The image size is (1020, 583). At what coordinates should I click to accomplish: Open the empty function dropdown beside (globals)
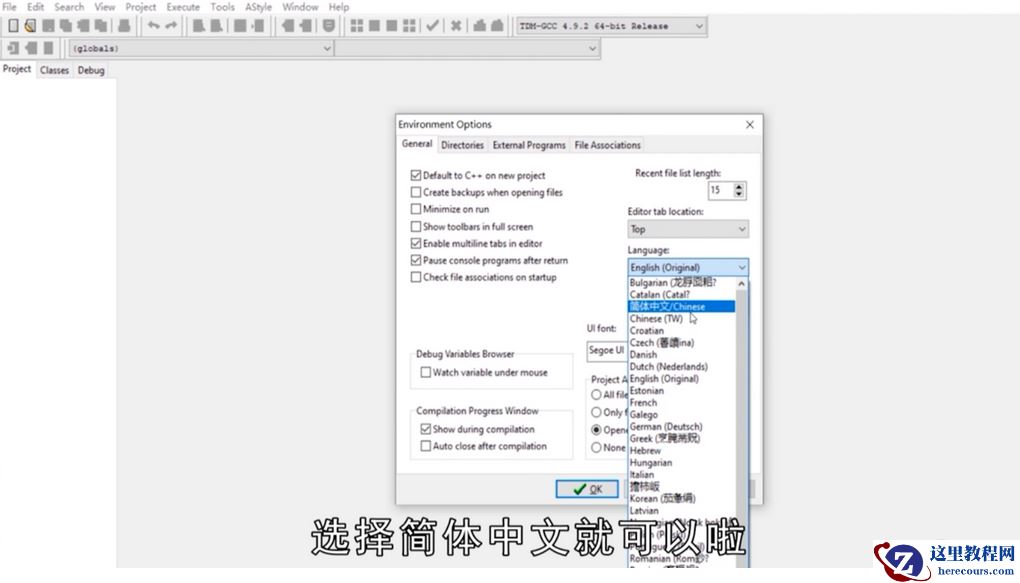point(466,48)
